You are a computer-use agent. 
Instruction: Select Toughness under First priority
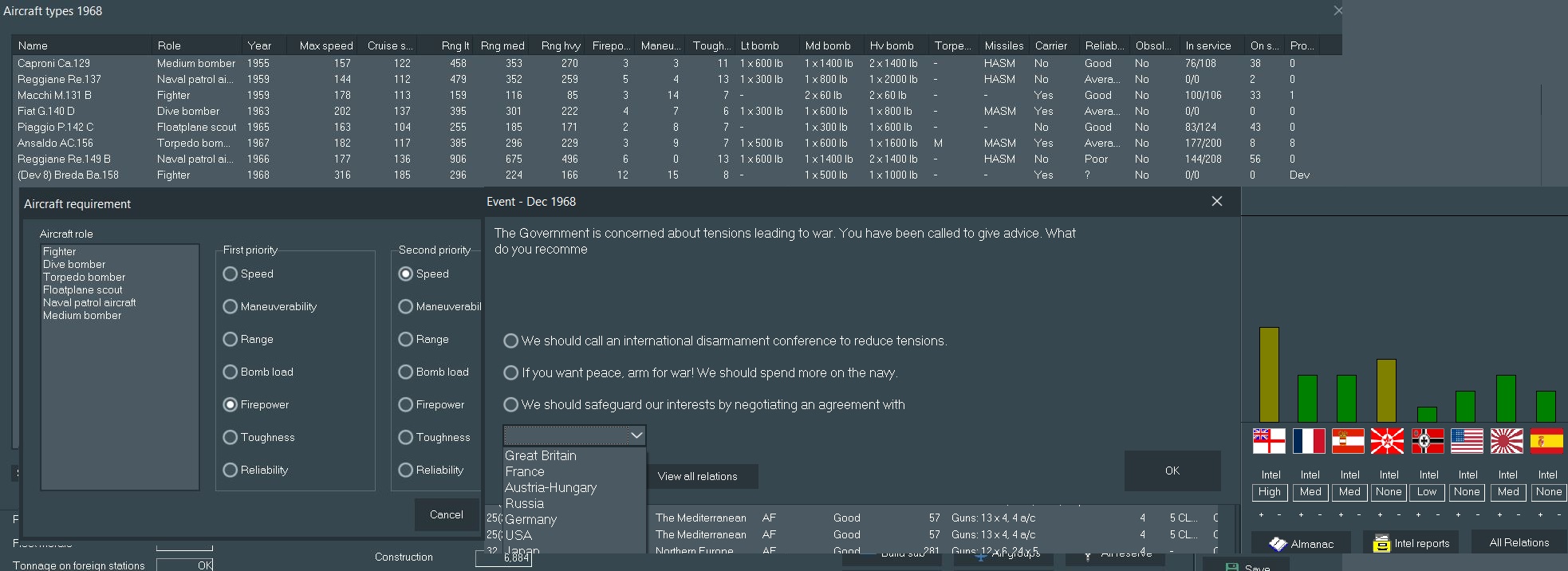click(258, 437)
